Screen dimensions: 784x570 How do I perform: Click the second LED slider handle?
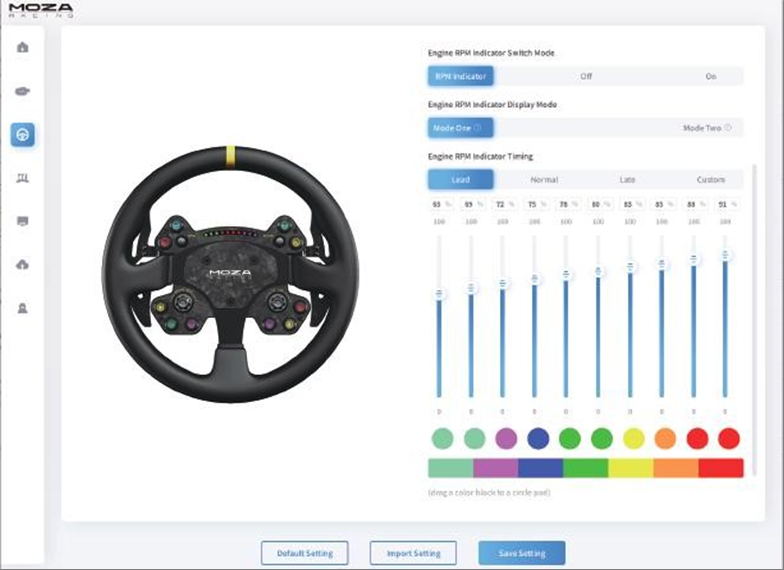[x=470, y=288]
